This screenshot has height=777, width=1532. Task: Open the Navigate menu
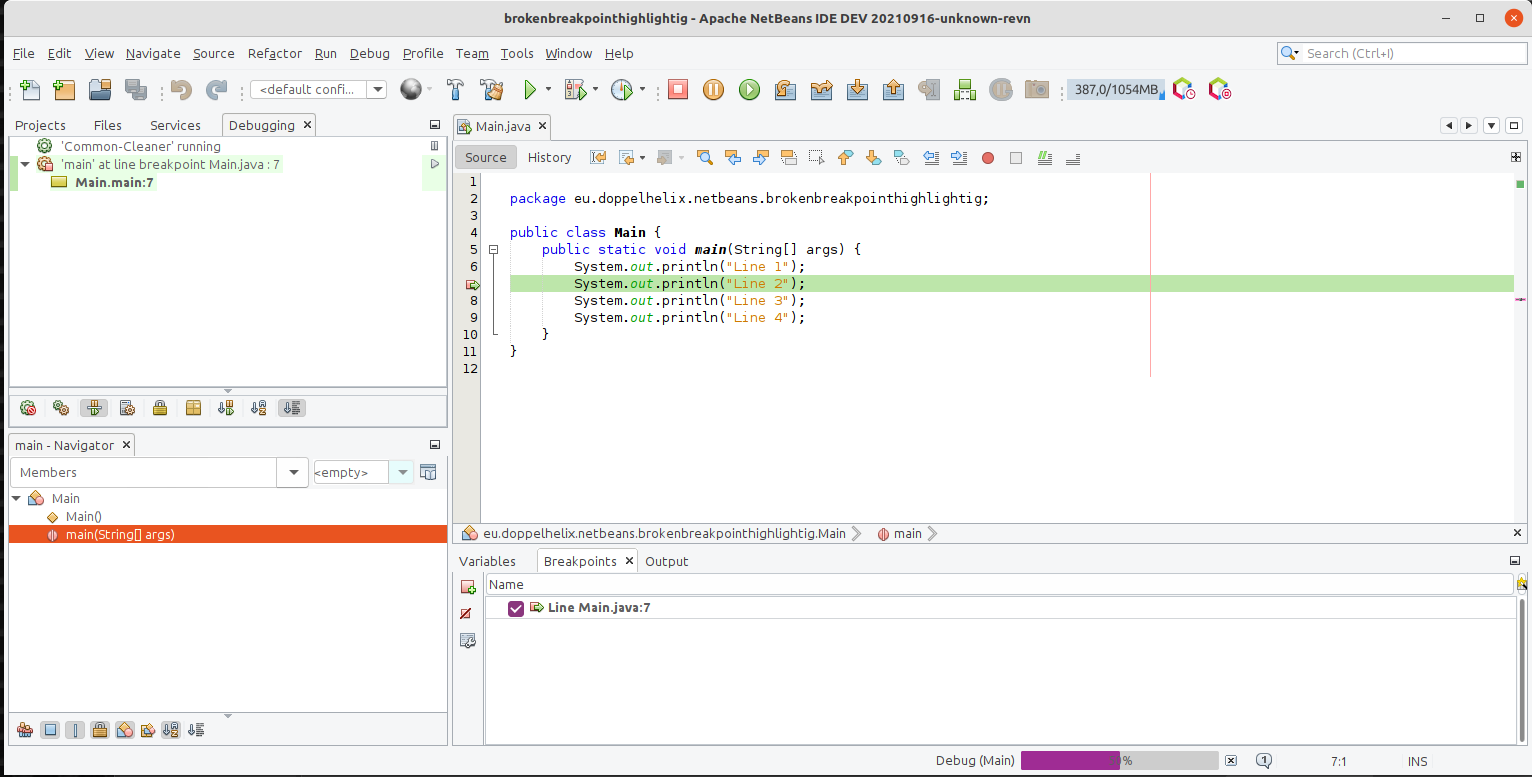(x=153, y=54)
